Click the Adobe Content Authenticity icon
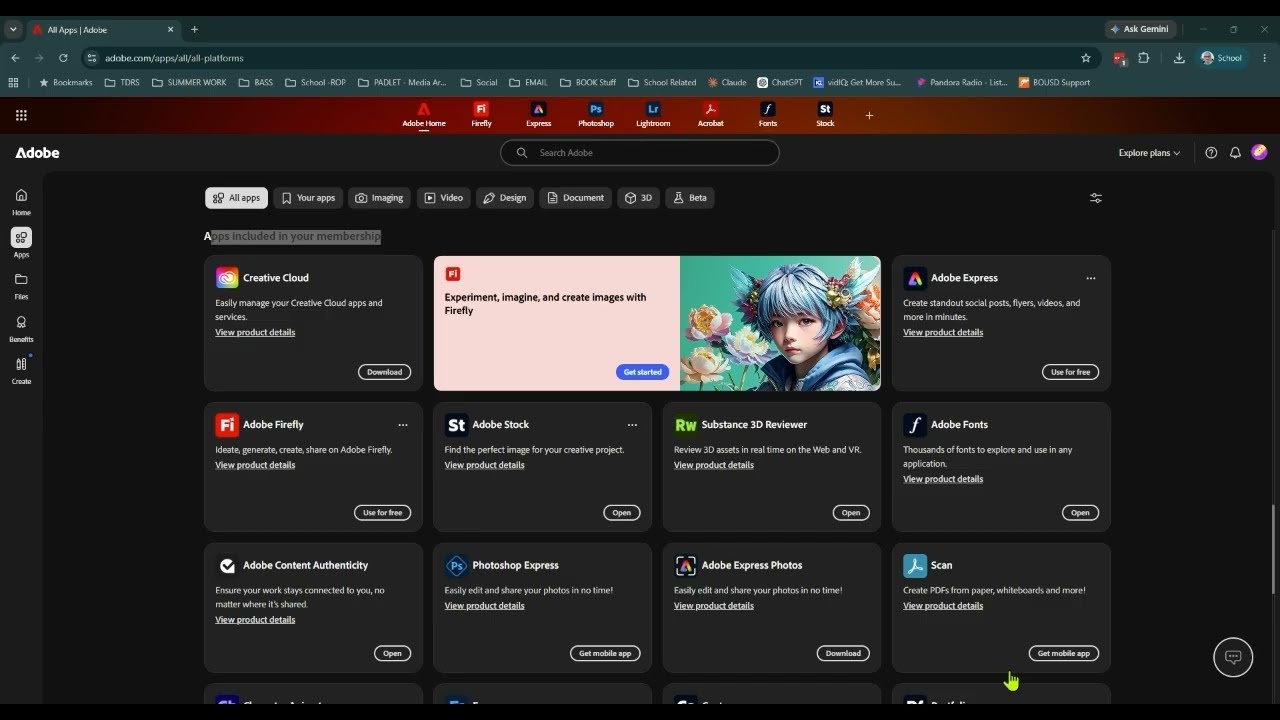Screen dimensions: 1280x720 click(227, 566)
